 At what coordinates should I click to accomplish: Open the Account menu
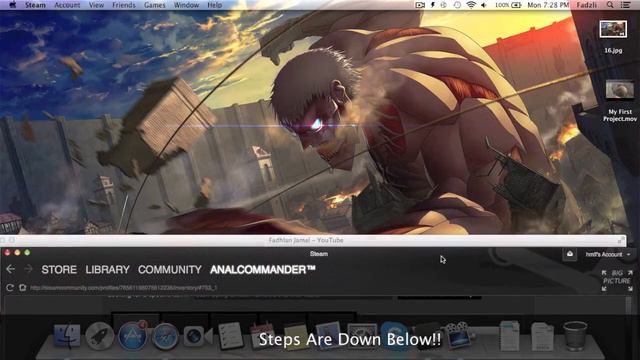pyautogui.click(x=67, y=5)
